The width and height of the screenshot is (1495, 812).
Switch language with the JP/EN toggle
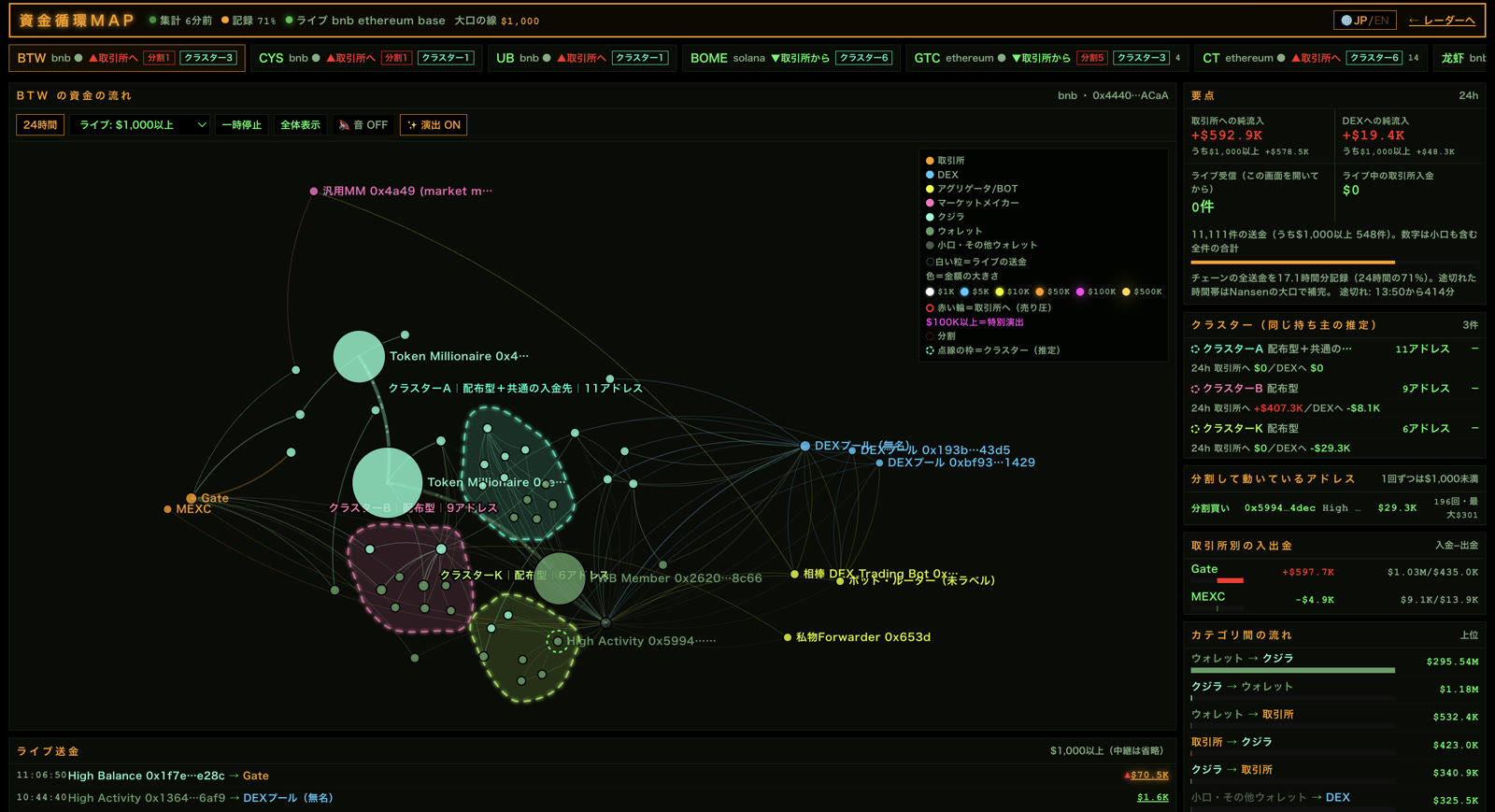(1365, 21)
